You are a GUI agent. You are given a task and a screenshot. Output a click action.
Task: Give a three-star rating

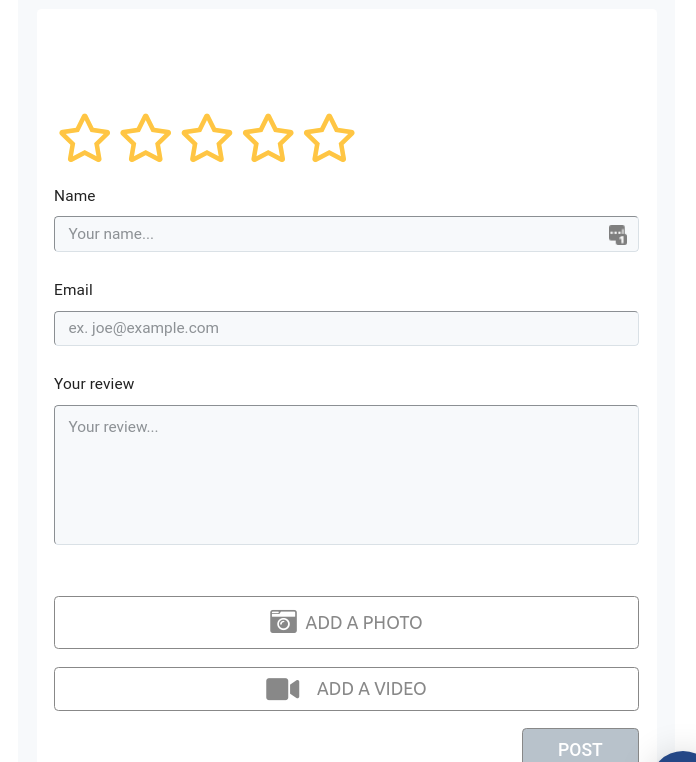(x=207, y=138)
